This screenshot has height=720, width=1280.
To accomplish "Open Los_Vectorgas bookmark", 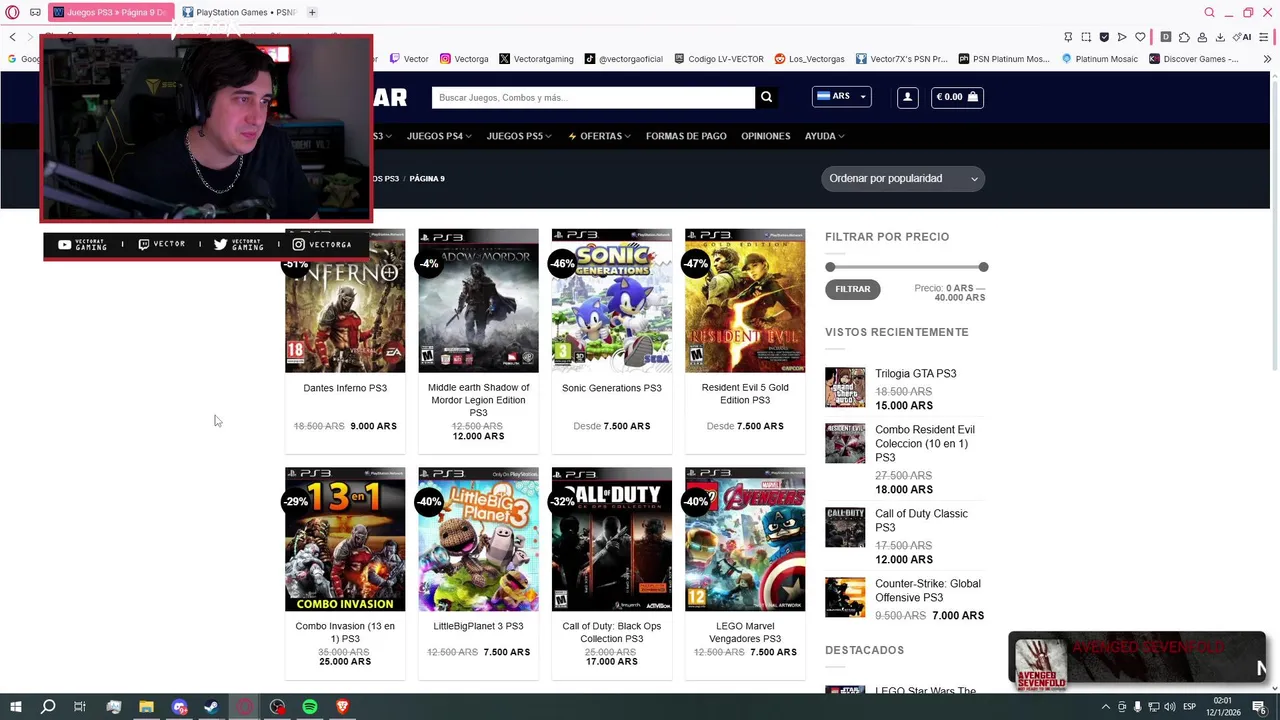I will coord(810,59).
